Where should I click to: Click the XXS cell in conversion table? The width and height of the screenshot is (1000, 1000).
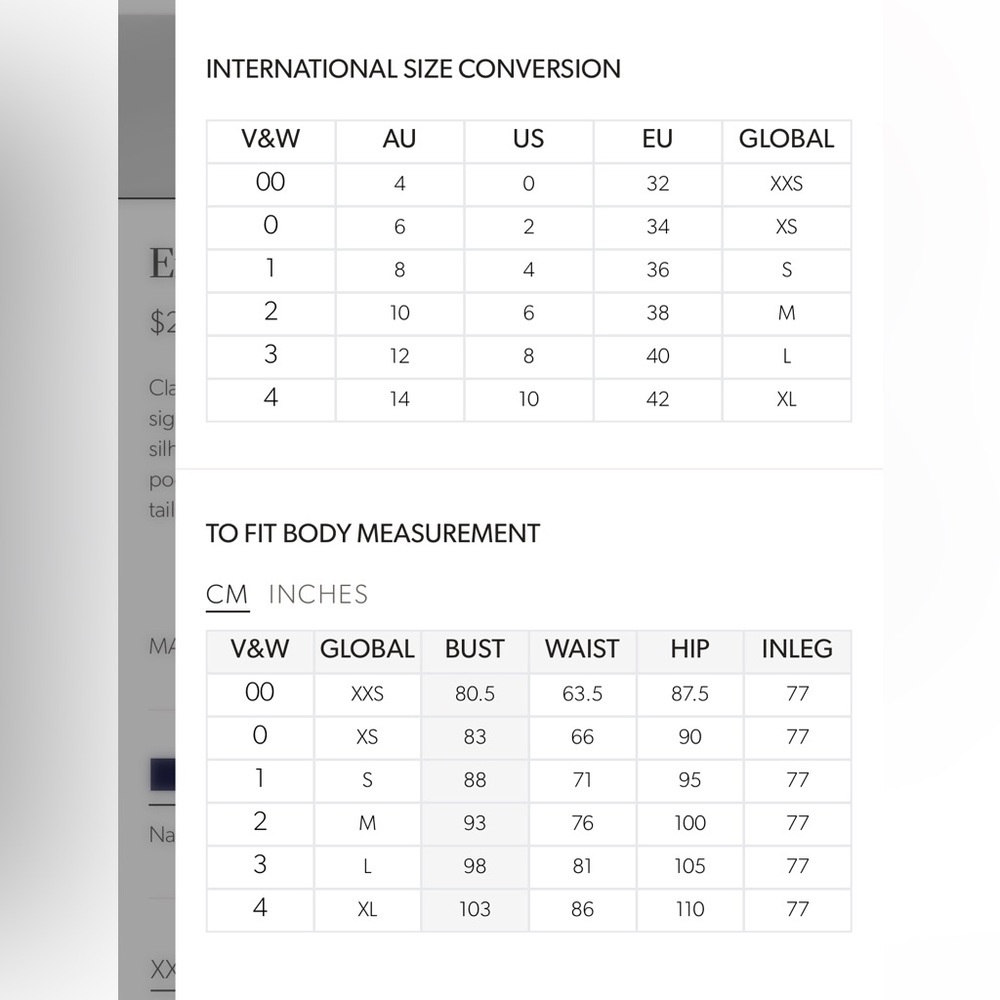(786, 184)
